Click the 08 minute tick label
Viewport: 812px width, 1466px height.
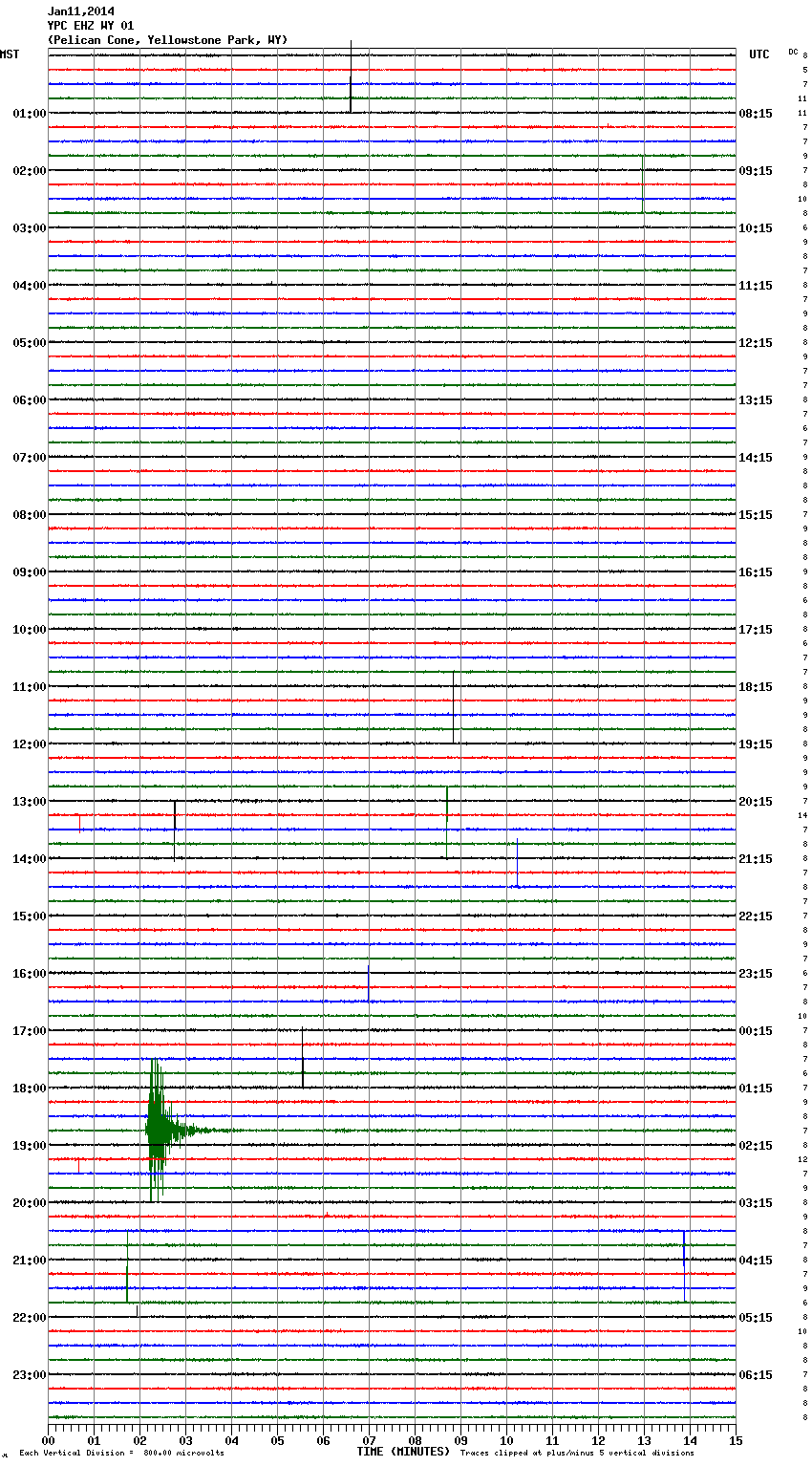click(415, 1440)
